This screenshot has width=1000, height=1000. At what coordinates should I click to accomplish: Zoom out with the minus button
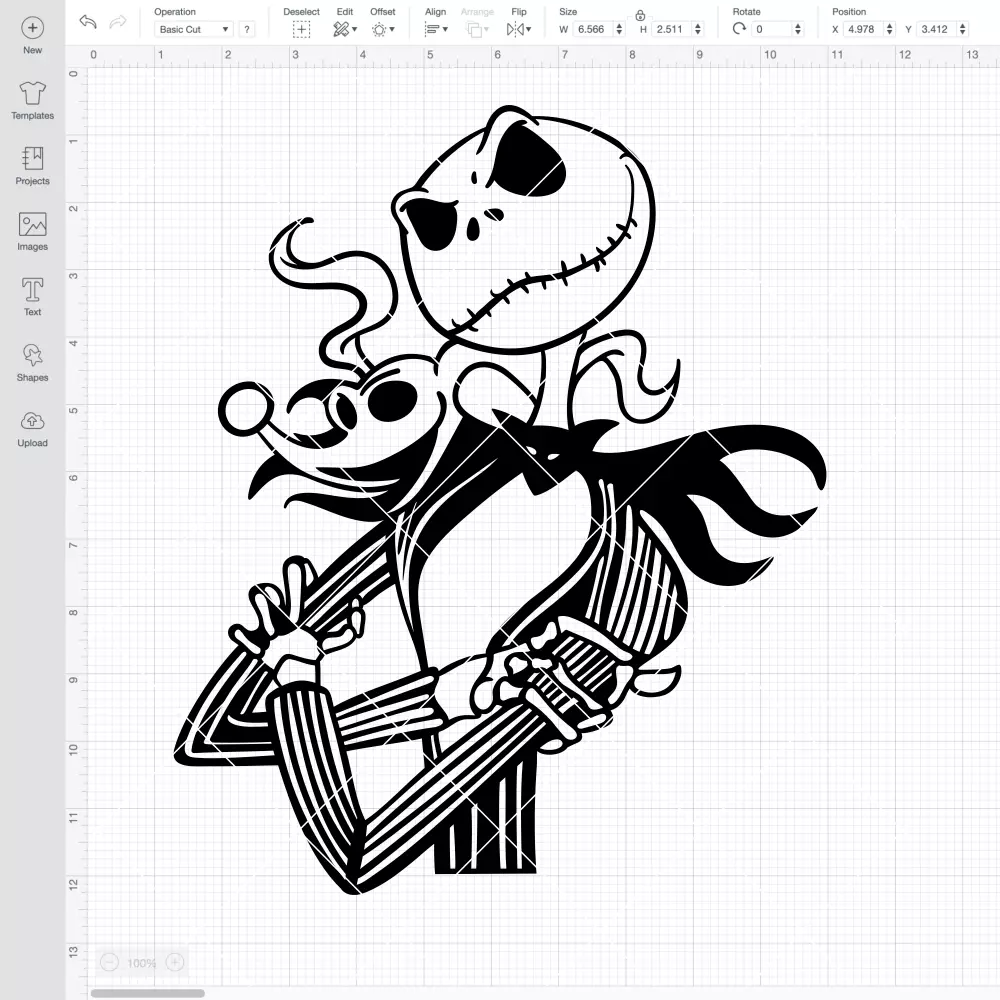tap(109, 962)
